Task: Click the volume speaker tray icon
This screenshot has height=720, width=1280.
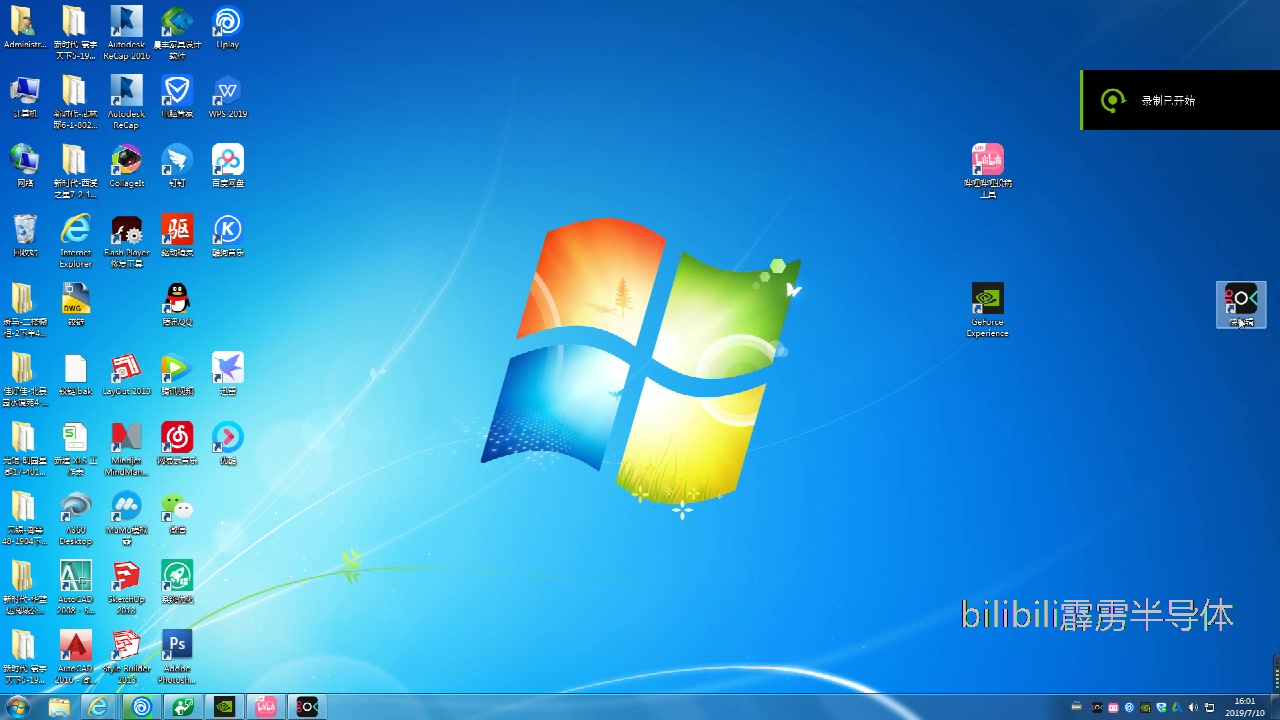Action: pos(1193,708)
